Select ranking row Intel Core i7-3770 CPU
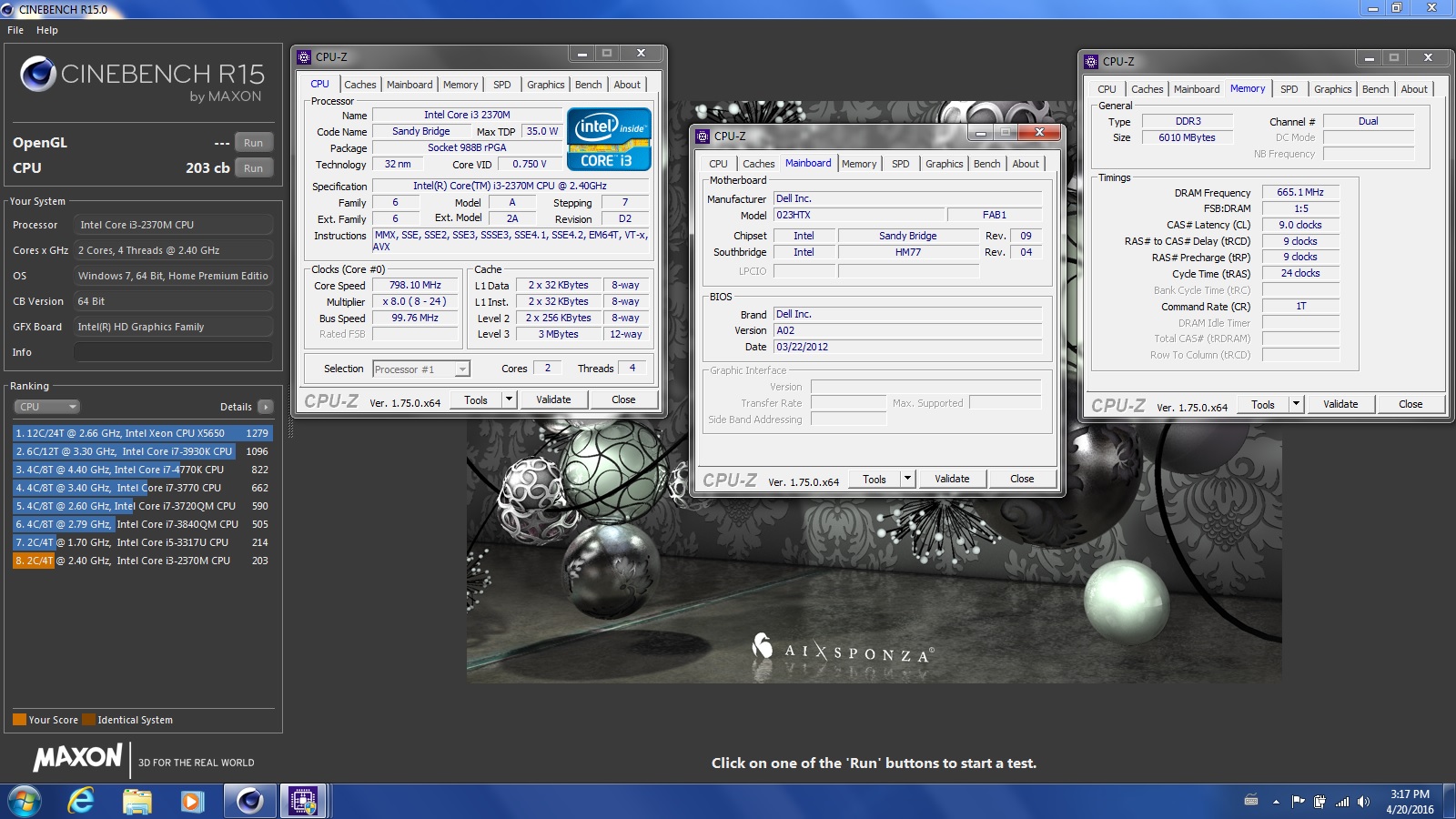This screenshot has width=1456, height=819. pos(143,488)
